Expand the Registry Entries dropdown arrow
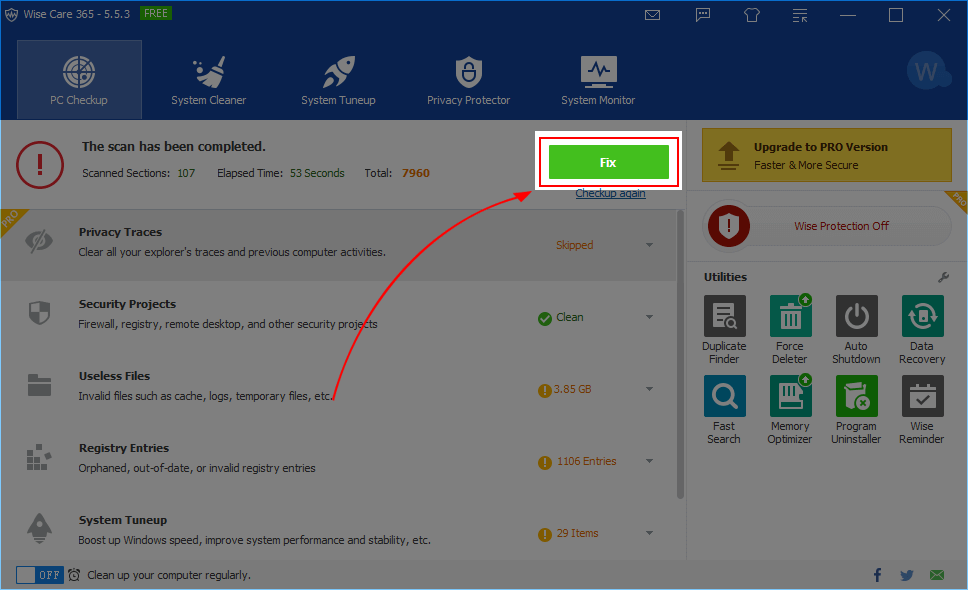This screenshot has height=590, width=968. tap(649, 461)
